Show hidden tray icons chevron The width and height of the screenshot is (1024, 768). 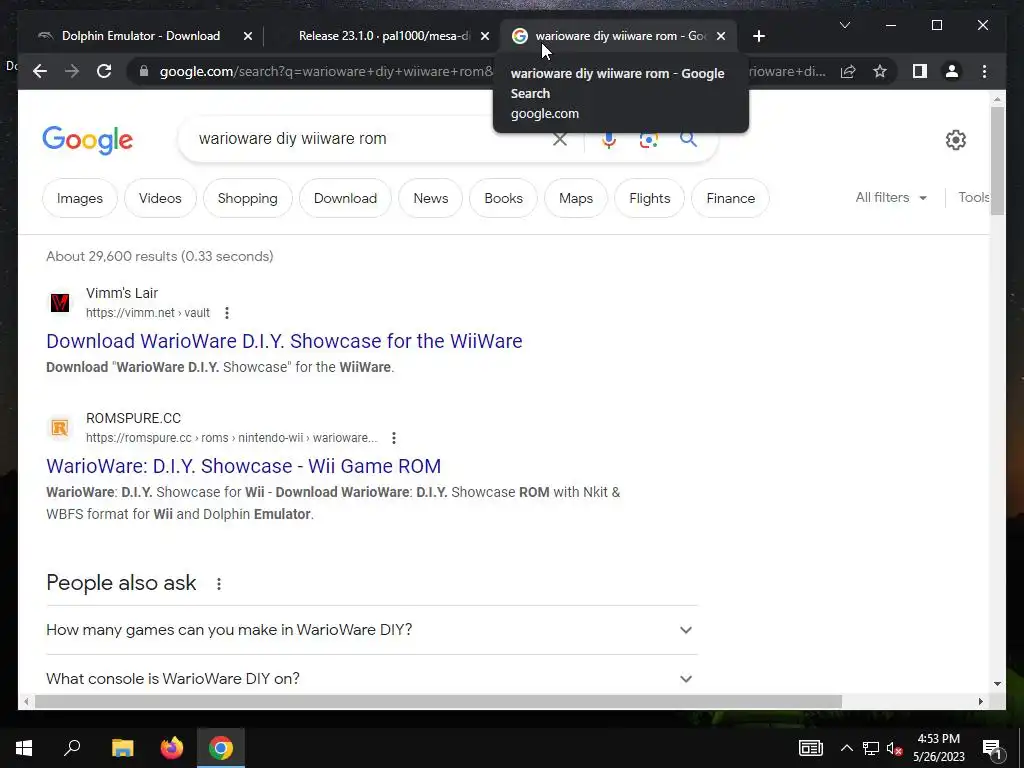[846, 748]
